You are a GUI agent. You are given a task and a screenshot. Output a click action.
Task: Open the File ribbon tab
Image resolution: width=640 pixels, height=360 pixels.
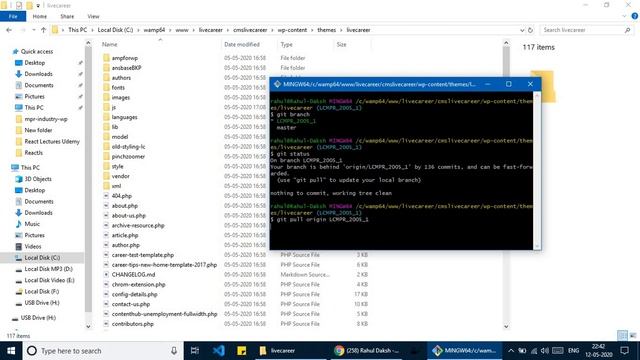(13, 16)
